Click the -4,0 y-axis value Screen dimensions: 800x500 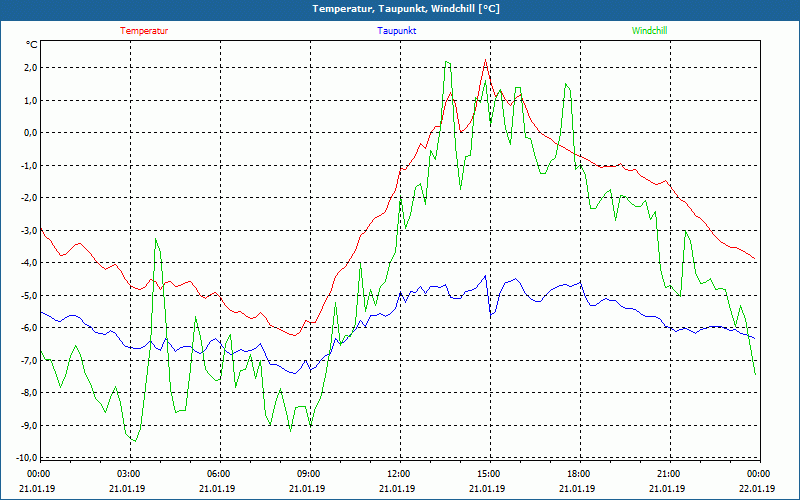pyautogui.click(x=29, y=263)
